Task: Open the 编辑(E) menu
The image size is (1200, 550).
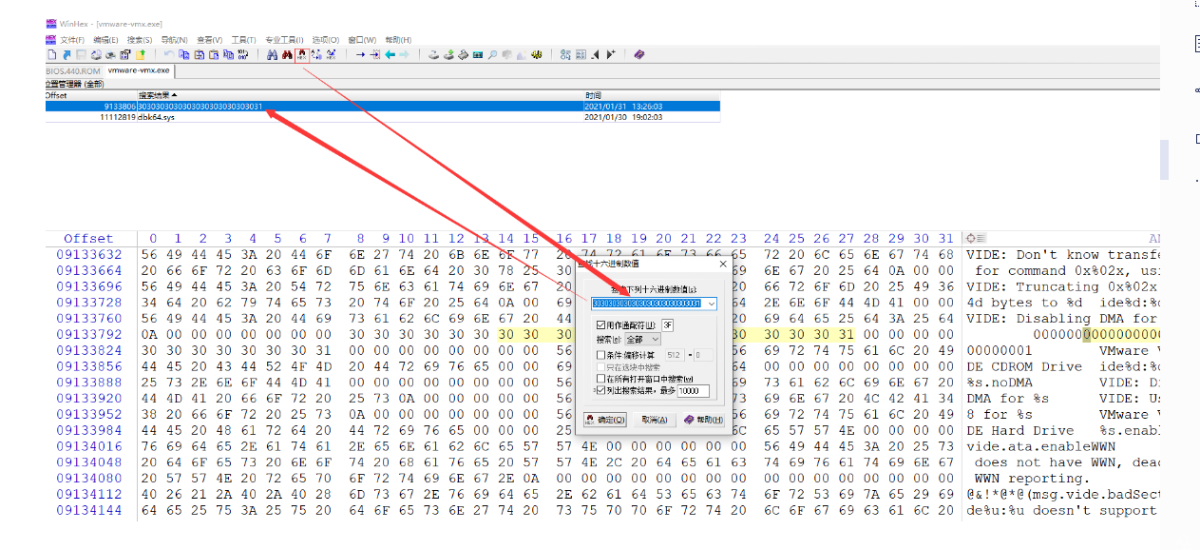Action: [106, 39]
